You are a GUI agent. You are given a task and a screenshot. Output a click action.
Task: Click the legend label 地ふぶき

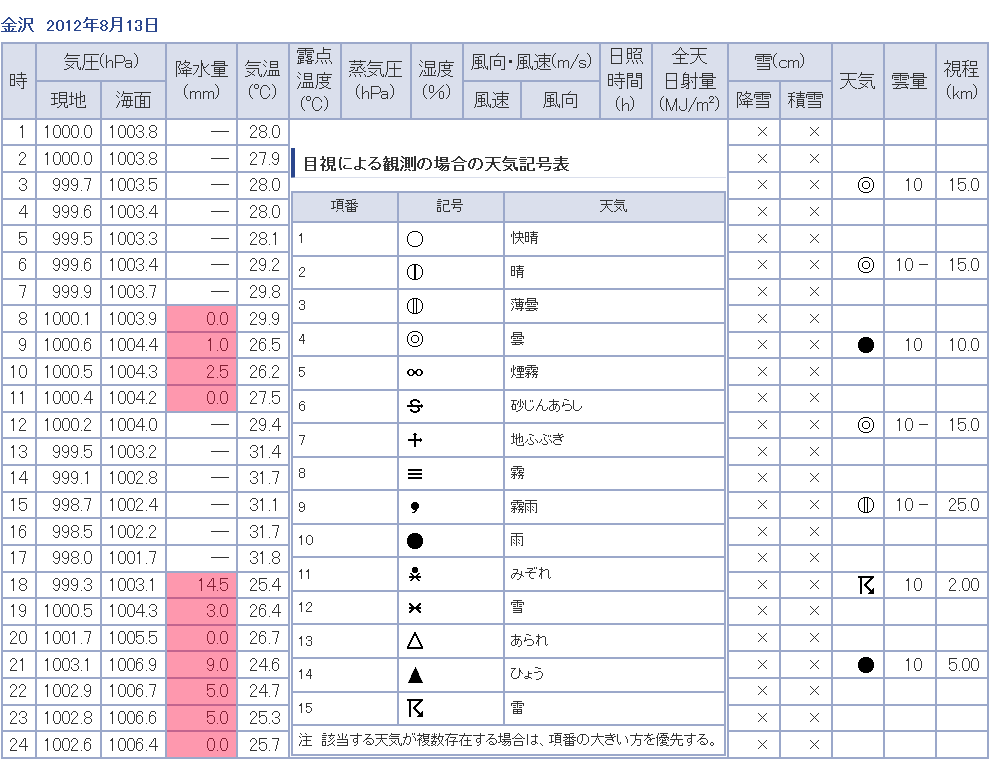[537, 439]
